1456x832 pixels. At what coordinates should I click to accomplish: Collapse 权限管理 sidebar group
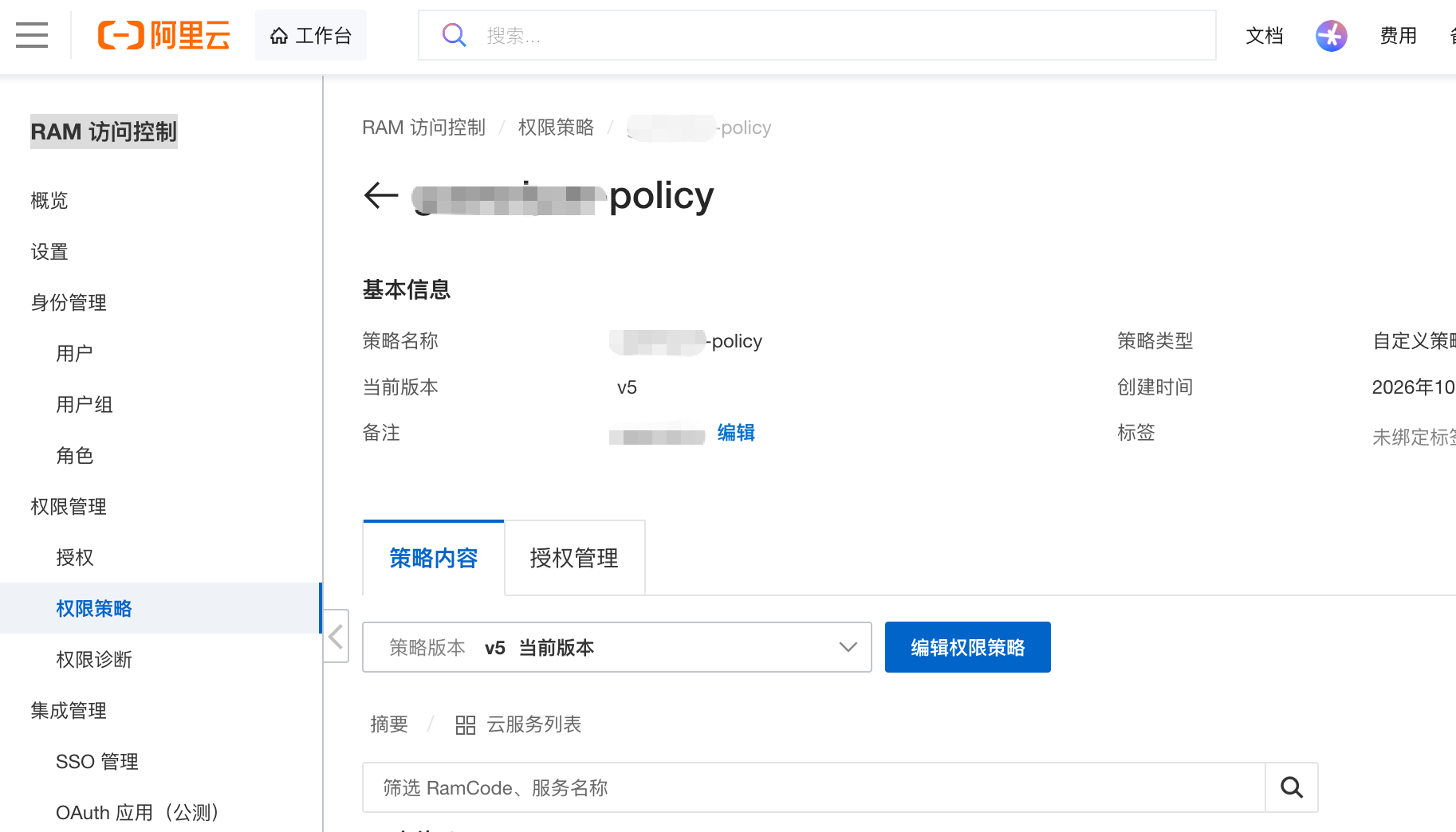pos(69,506)
